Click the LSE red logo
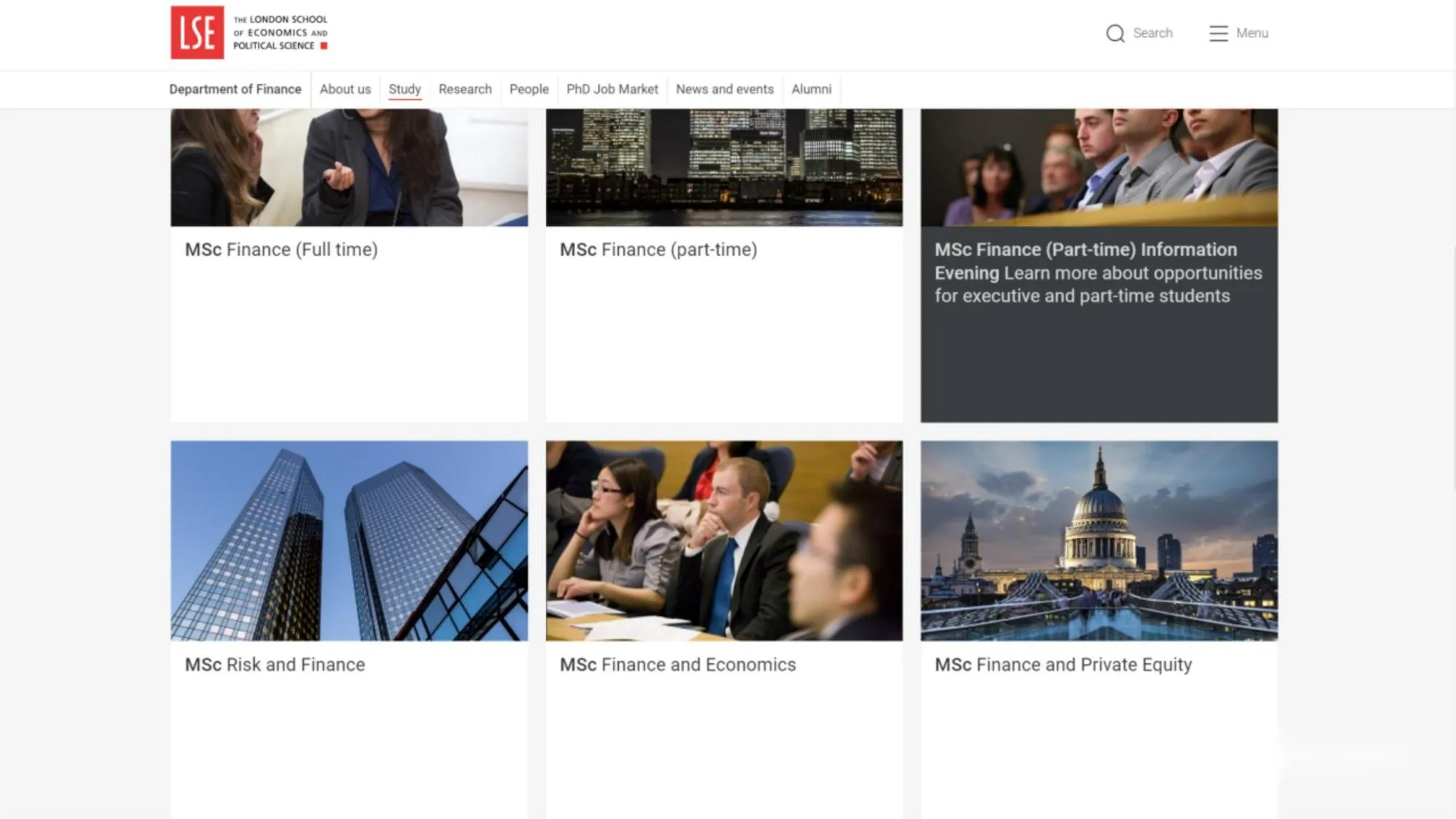Viewport: 1456px width, 819px height. click(197, 33)
